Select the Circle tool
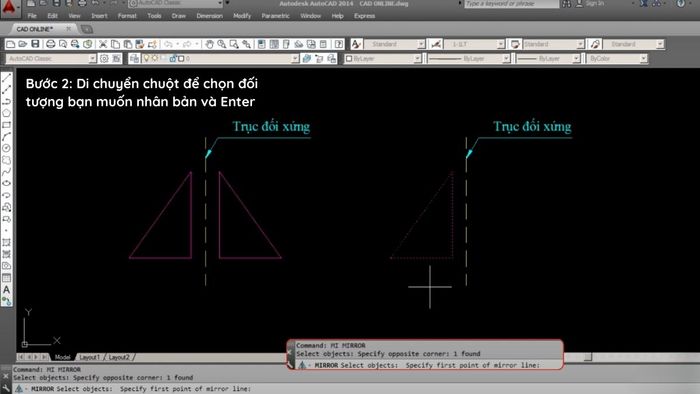This screenshot has height=394, width=700. (6, 148)
